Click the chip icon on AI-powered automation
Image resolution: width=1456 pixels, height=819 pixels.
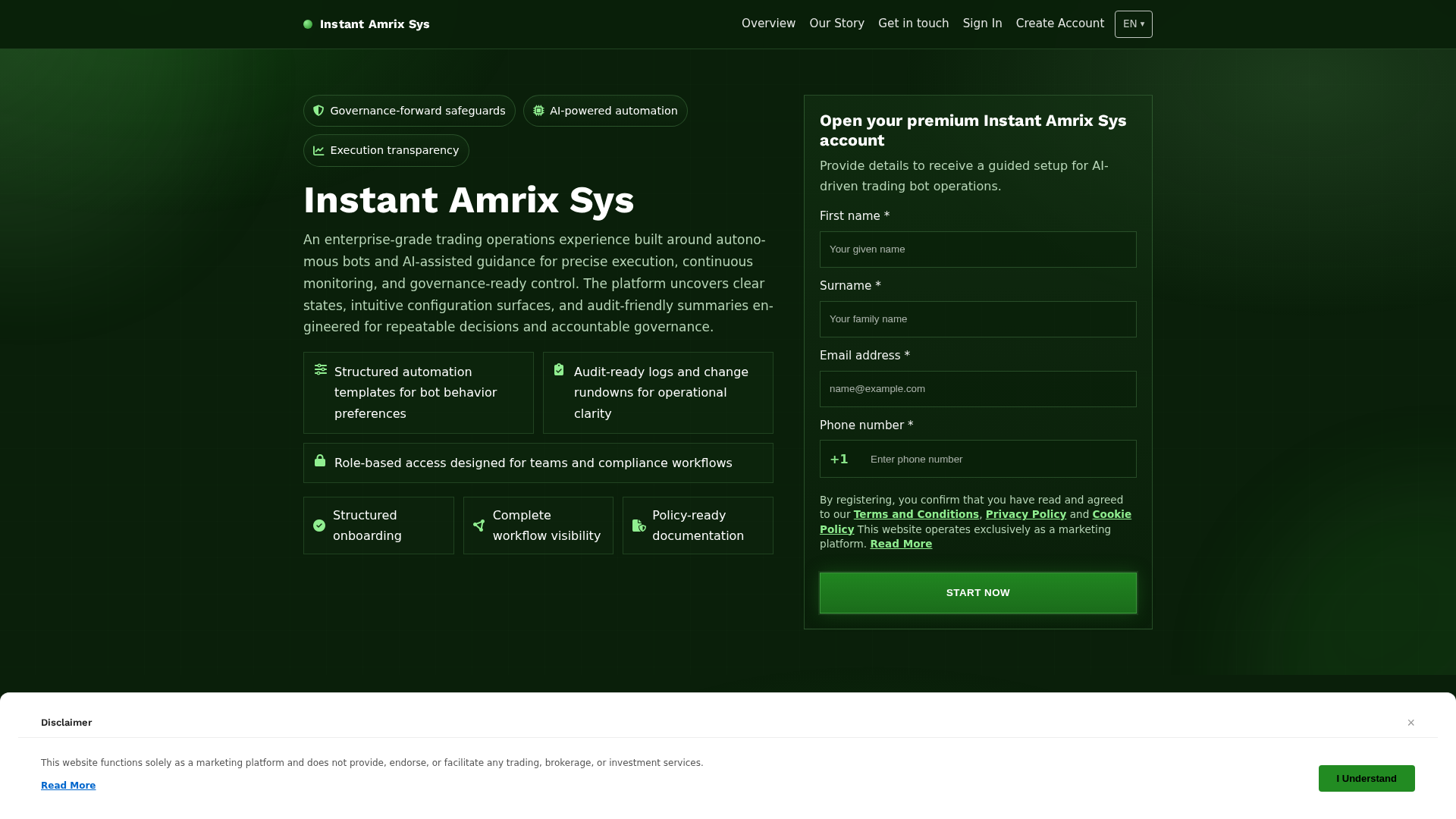[538, 111]
